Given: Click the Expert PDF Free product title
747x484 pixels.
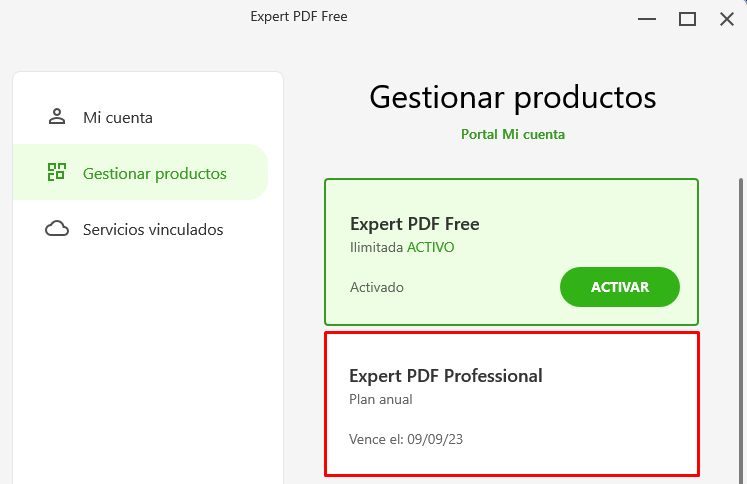Looking at the screenshot, I should tap(414, 224).
